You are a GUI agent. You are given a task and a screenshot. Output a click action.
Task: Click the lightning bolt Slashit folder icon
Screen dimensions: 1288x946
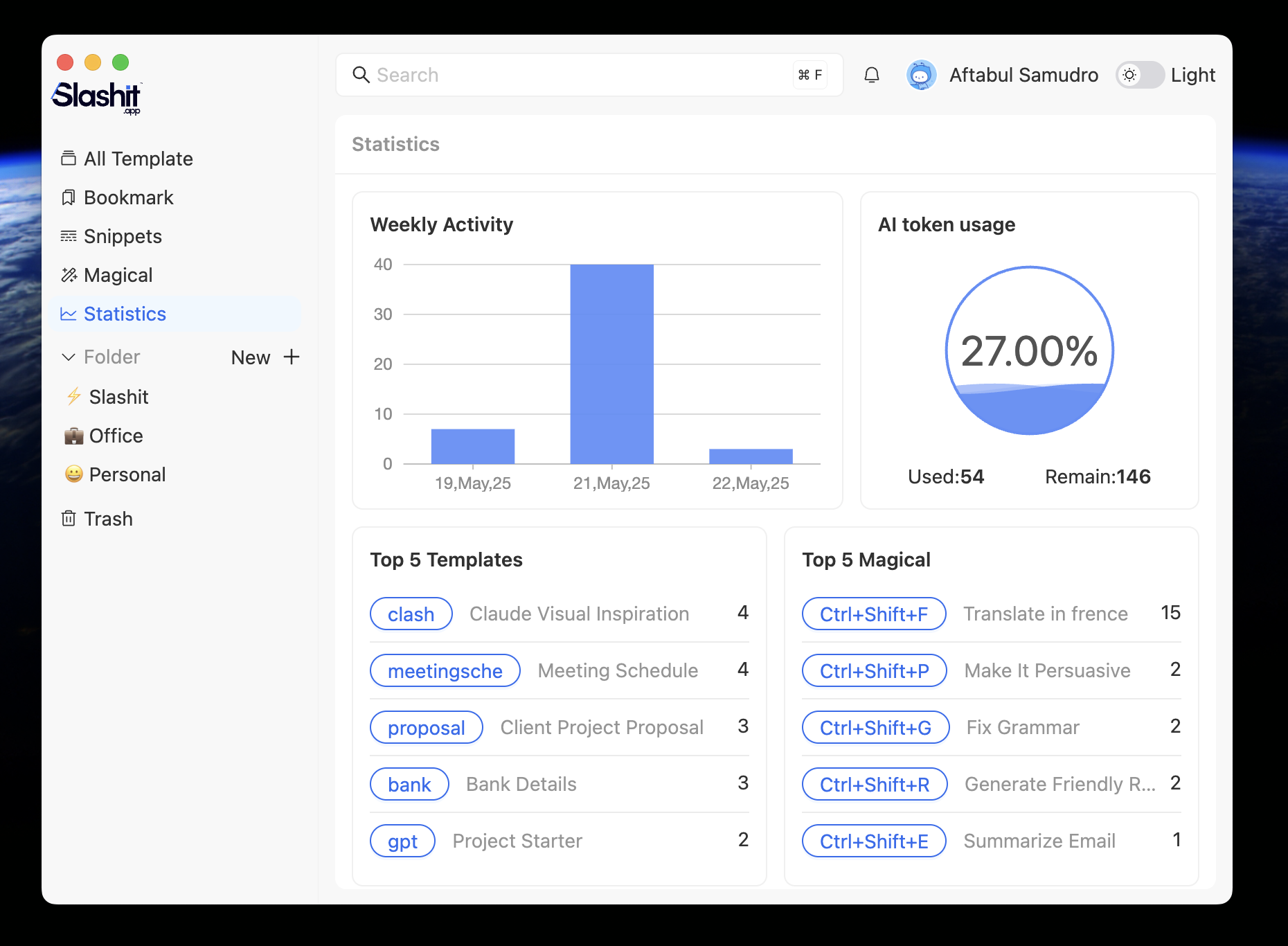pyautogui.click(x=74, y=397)
